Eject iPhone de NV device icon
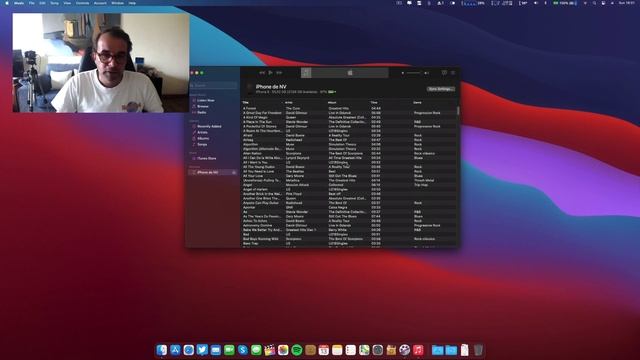640x360 pixels. click(x=234, y=172)
